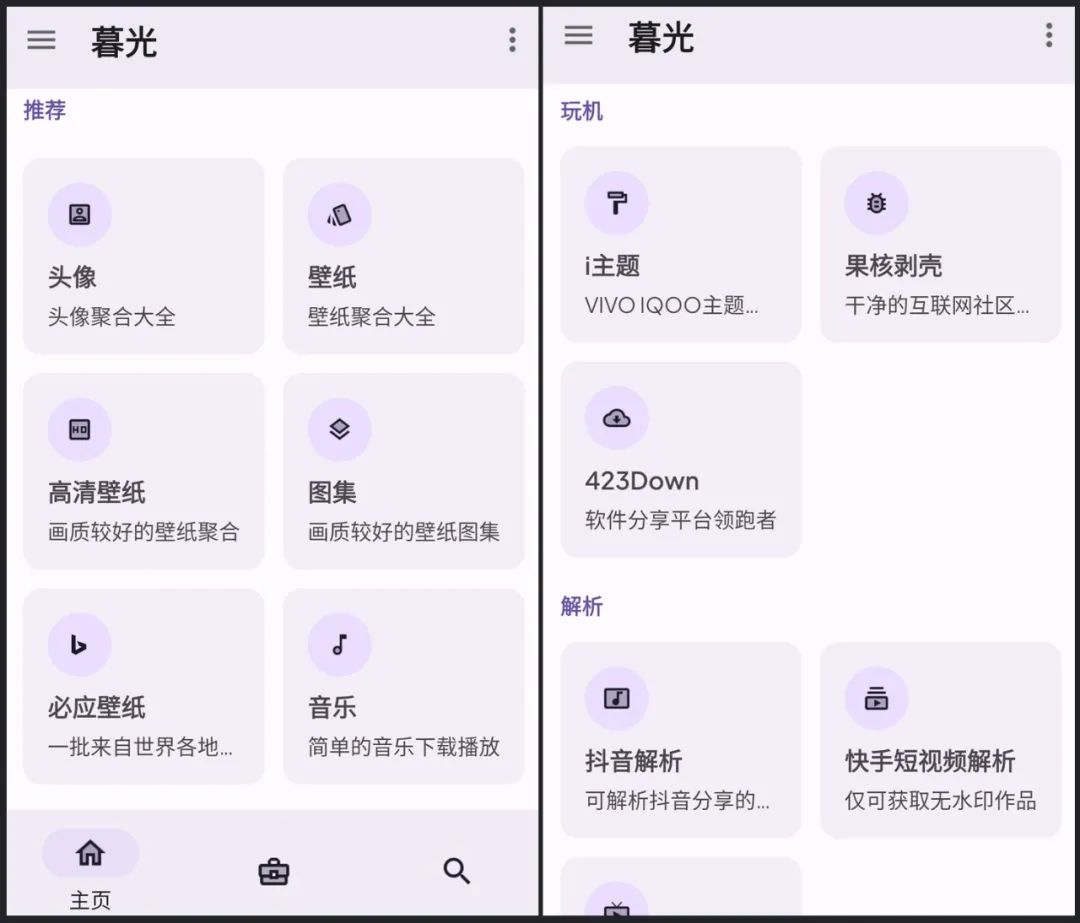Image resolution: width=1080 pixels, height=923 pixels.
Task: Click the text VIVO IQOO主题...
Action: coord(672,305)
